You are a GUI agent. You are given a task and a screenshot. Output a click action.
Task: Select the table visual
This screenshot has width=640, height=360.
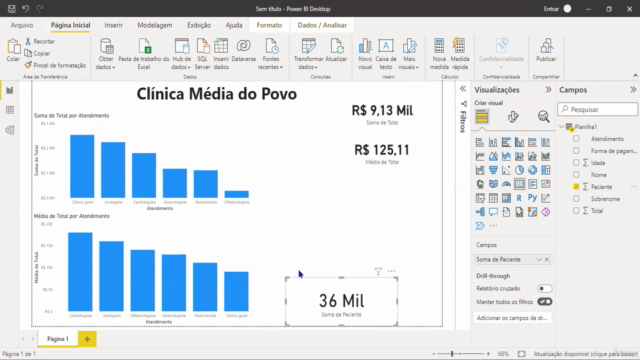tap(493, 198)
